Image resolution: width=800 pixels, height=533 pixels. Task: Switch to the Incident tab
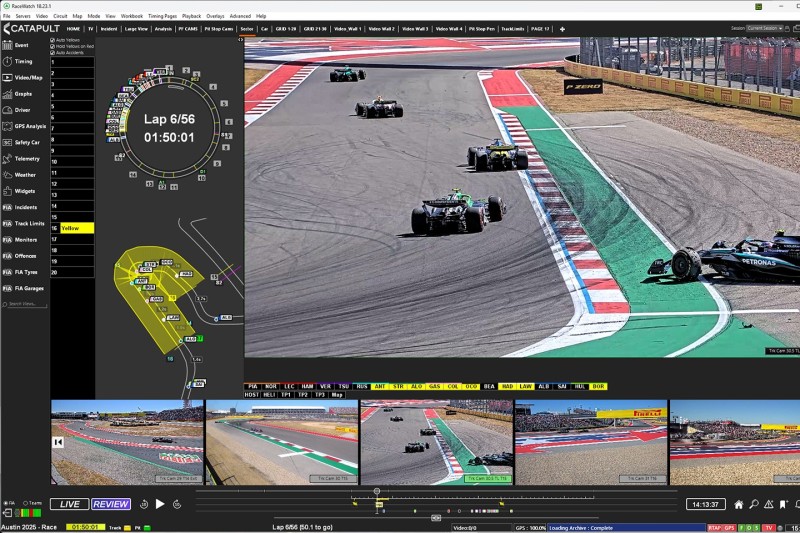click(x=109, y=29)
